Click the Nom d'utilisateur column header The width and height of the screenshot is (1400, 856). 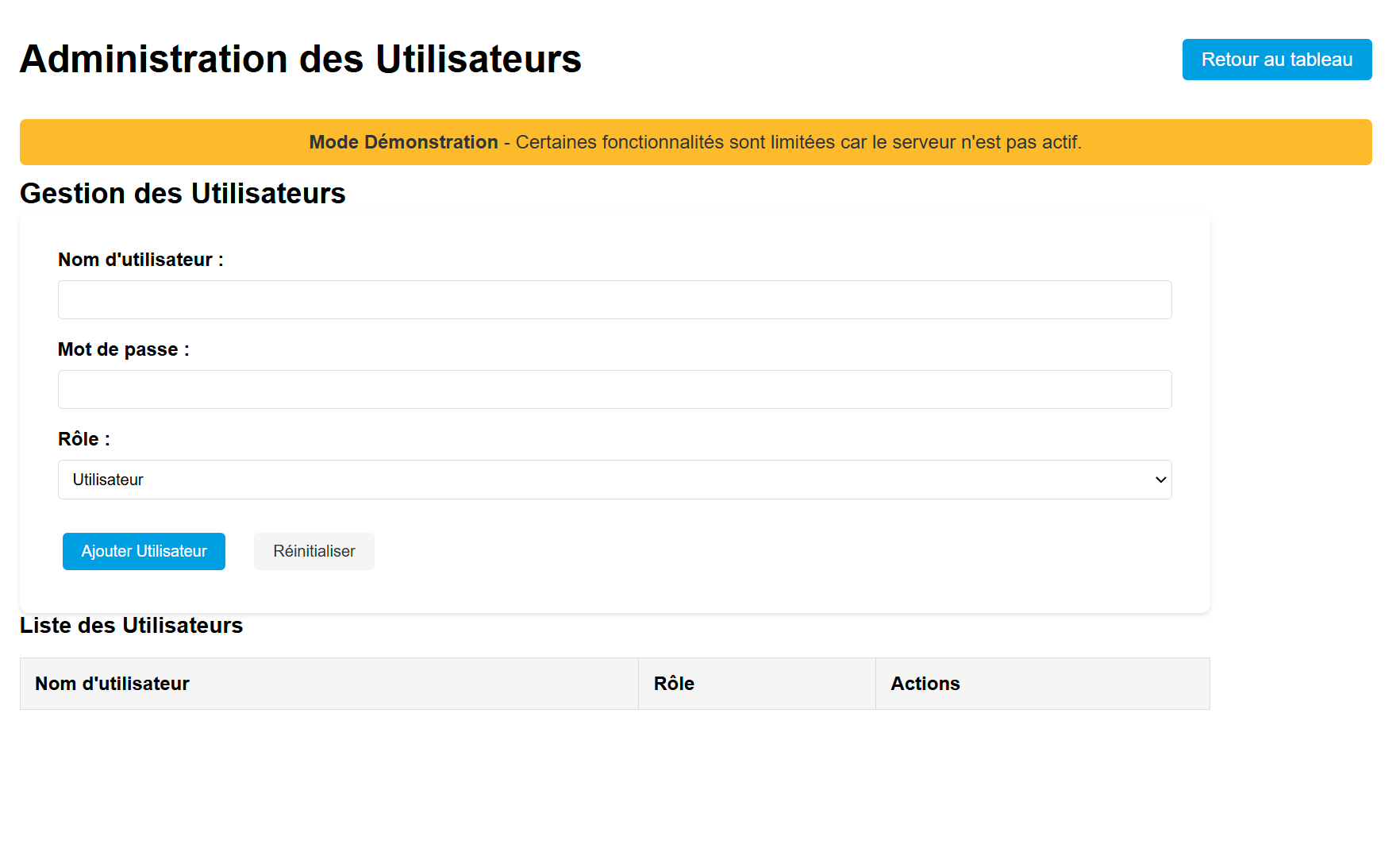point(112,684)
